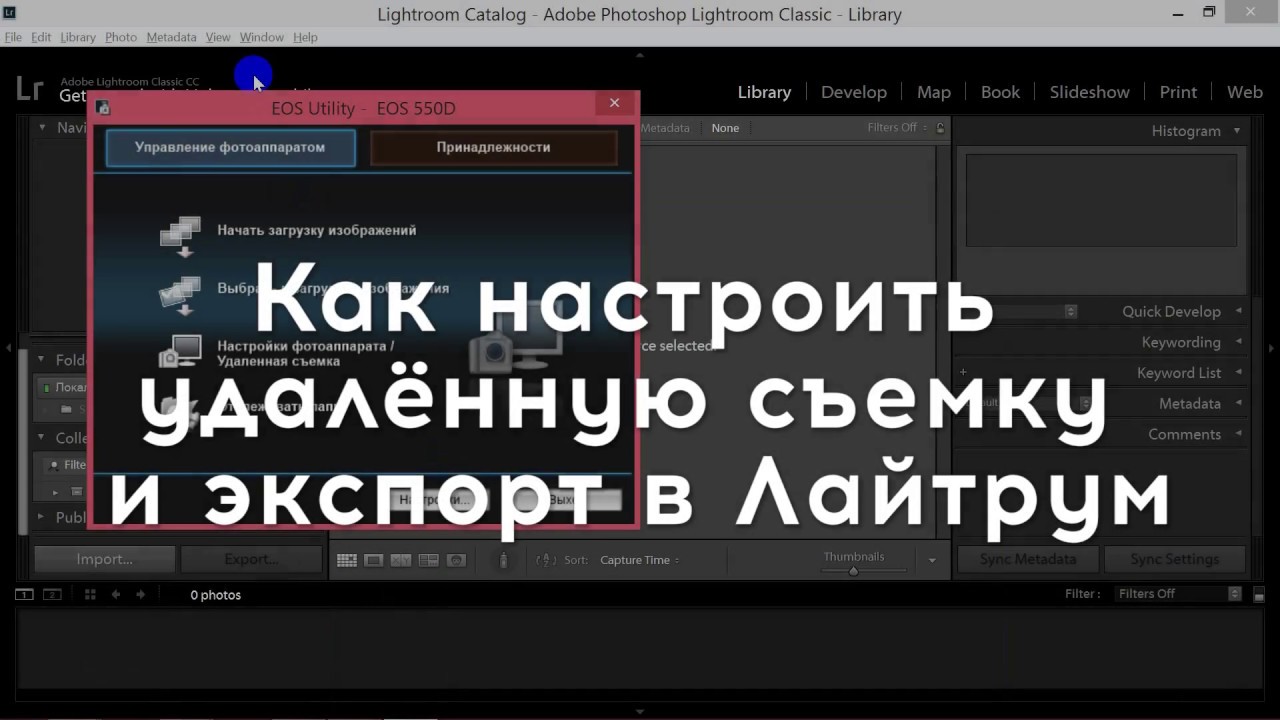Image resolution: width=1280 pixels, height=720 pixels.
Task: Click the second window '2' display icon
Action: pos(52,594)
